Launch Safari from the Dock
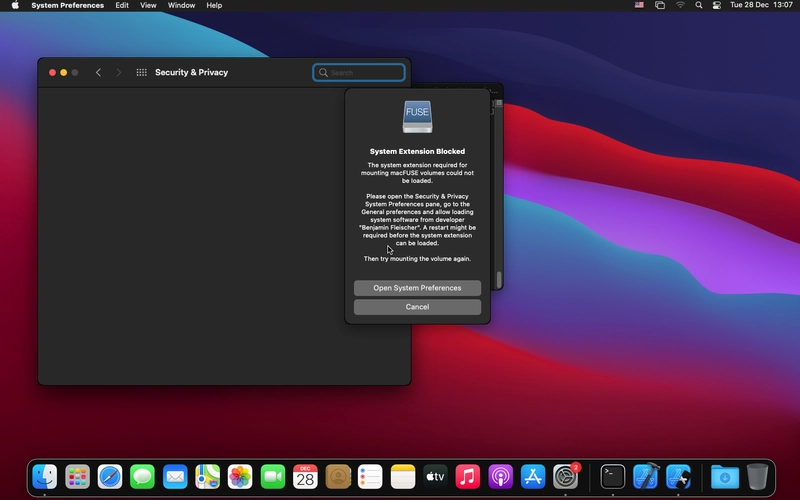Screen dimensions: 800x500 [x=110, y=477]
